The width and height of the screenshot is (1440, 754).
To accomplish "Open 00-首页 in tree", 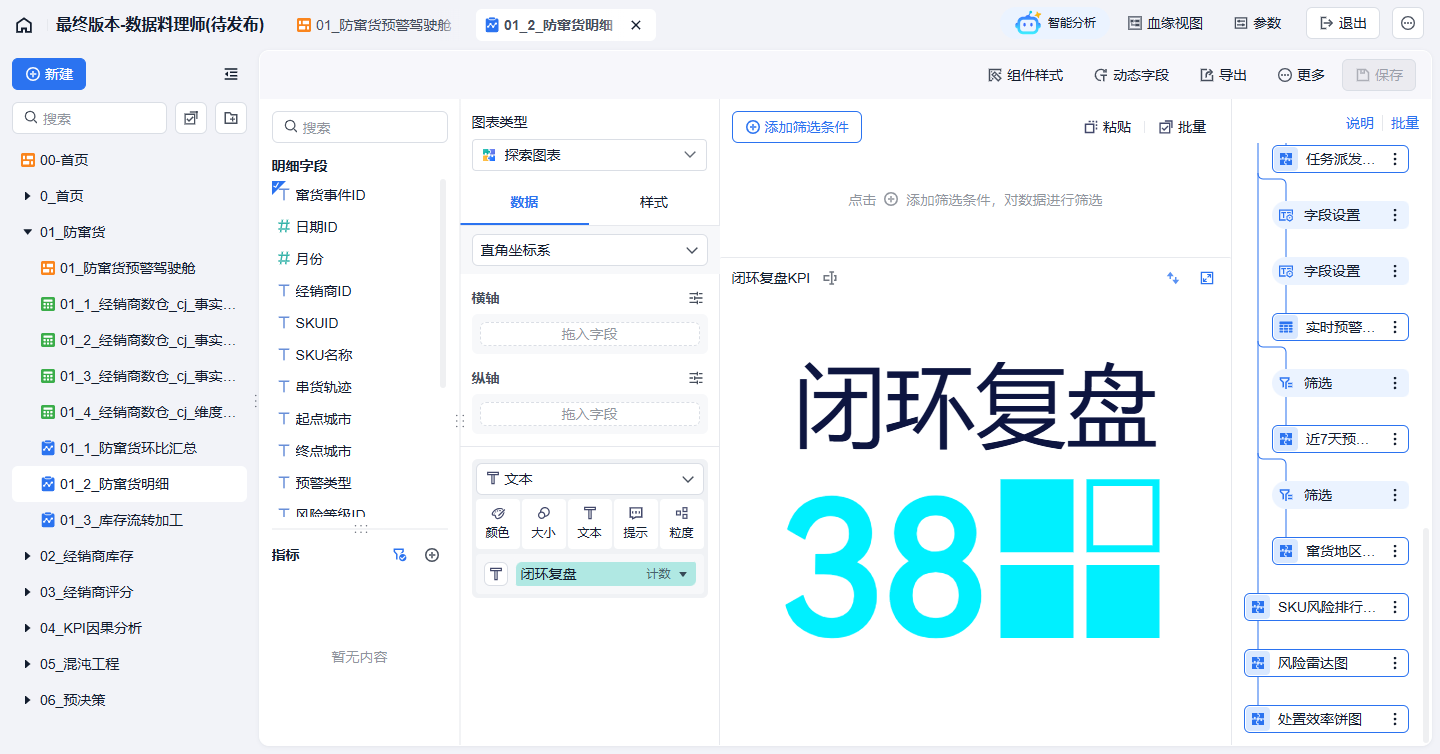I will click(x=129, y=160).
